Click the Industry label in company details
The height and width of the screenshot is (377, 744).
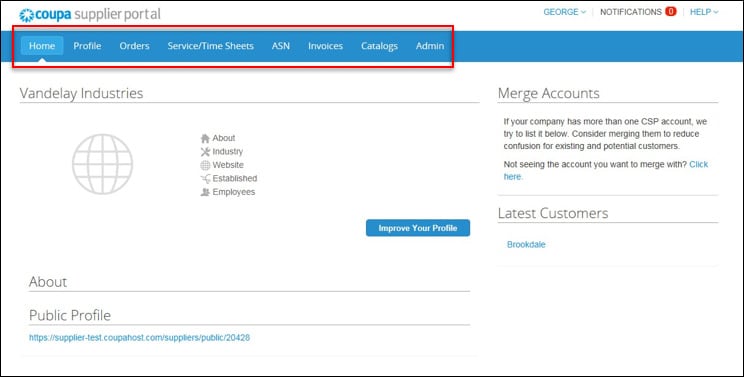(227, 151)
